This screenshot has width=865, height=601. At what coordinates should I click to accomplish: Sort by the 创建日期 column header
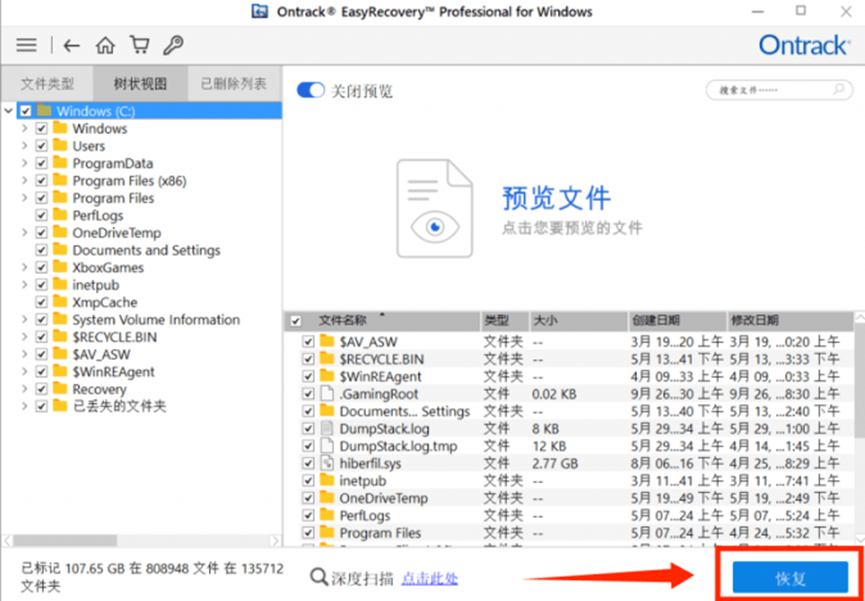[677, 321]
